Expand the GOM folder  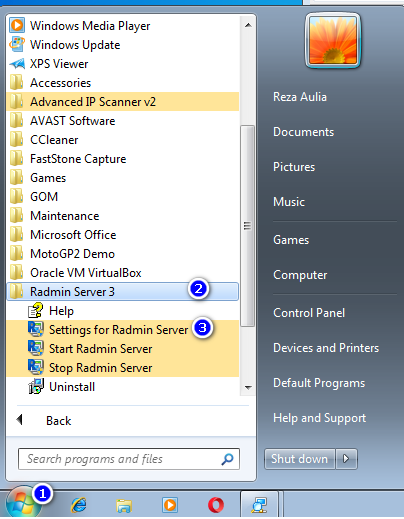click(x=44, y=197)
